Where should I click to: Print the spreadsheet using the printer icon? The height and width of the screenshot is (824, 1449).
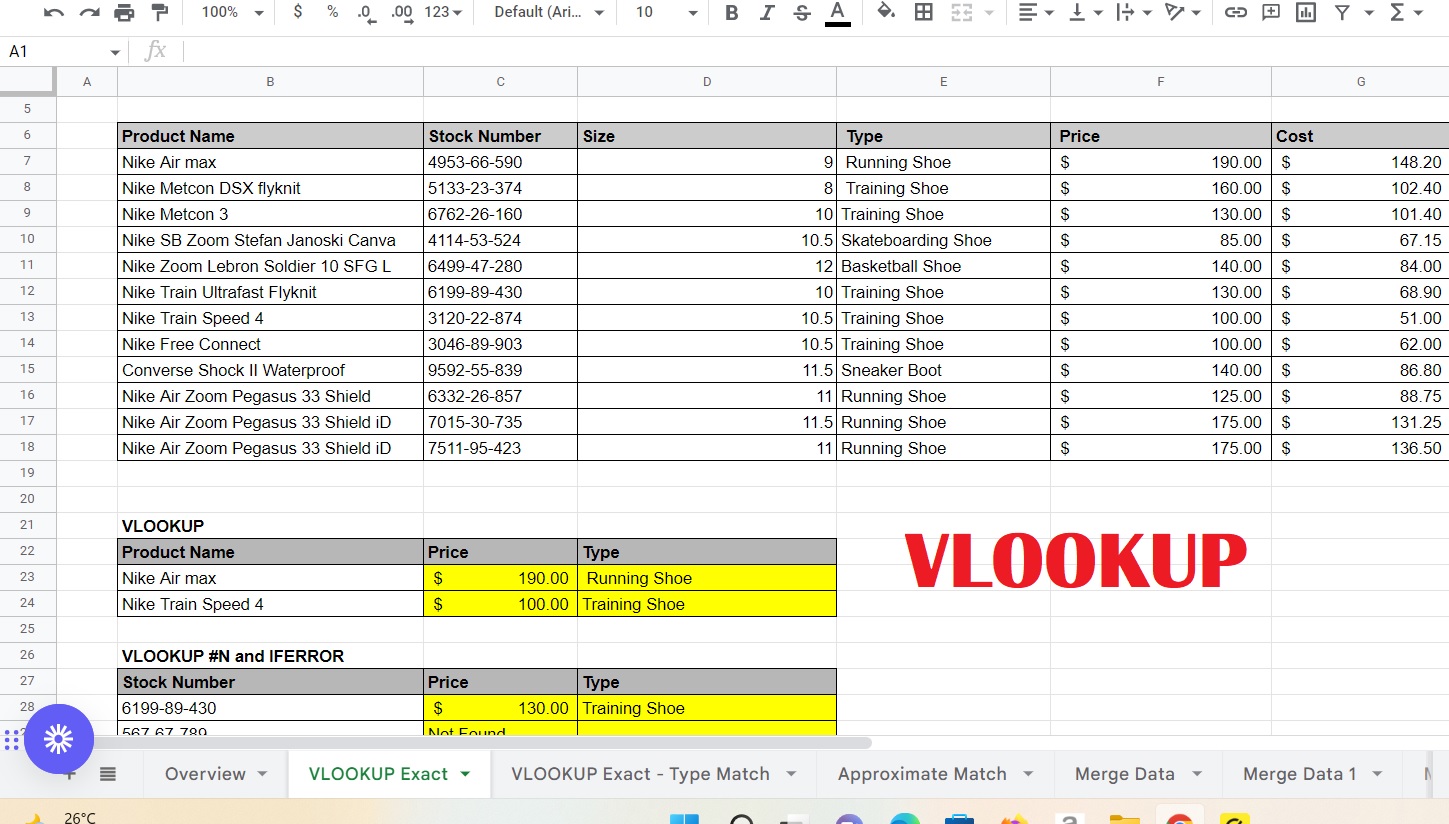pyautogui.click(x=124, y=13)
